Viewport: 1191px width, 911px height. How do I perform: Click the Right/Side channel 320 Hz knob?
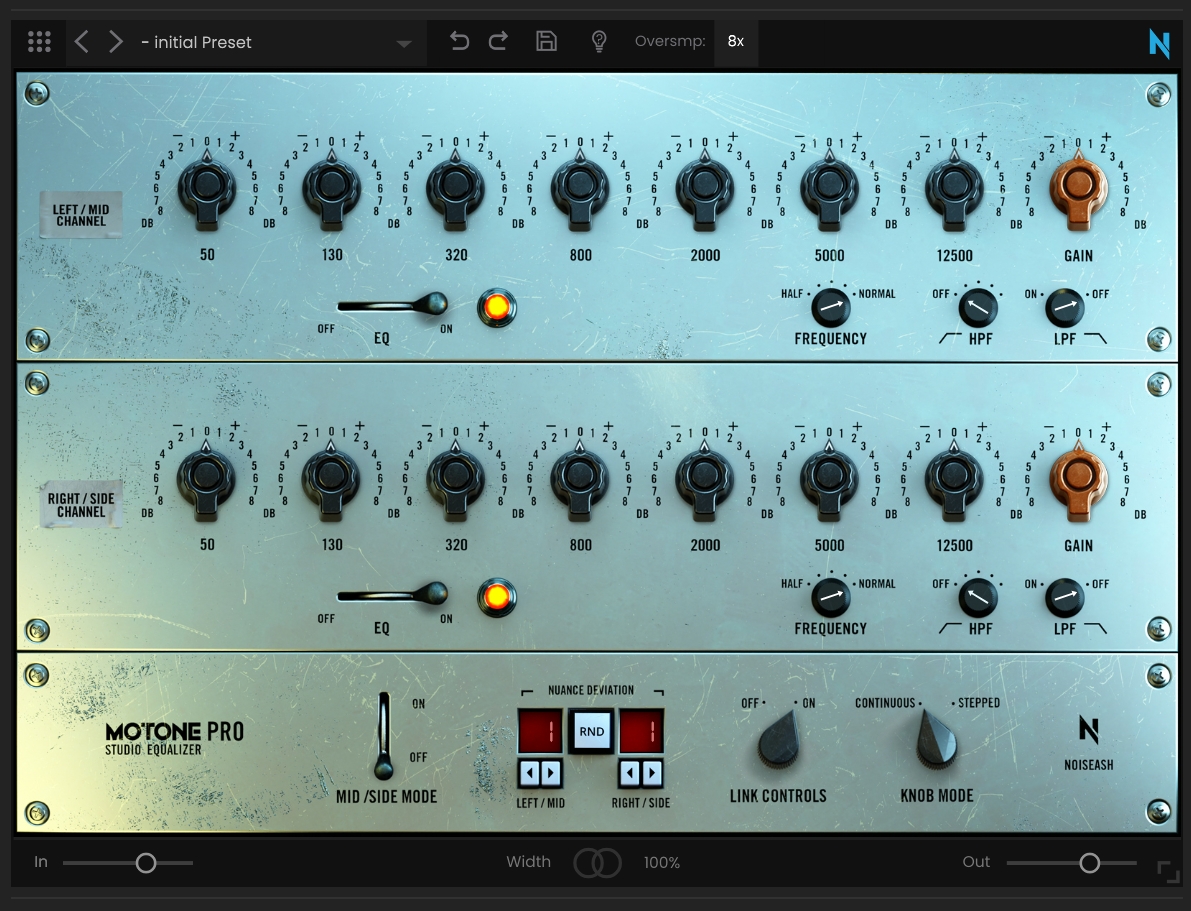[456, 479]
